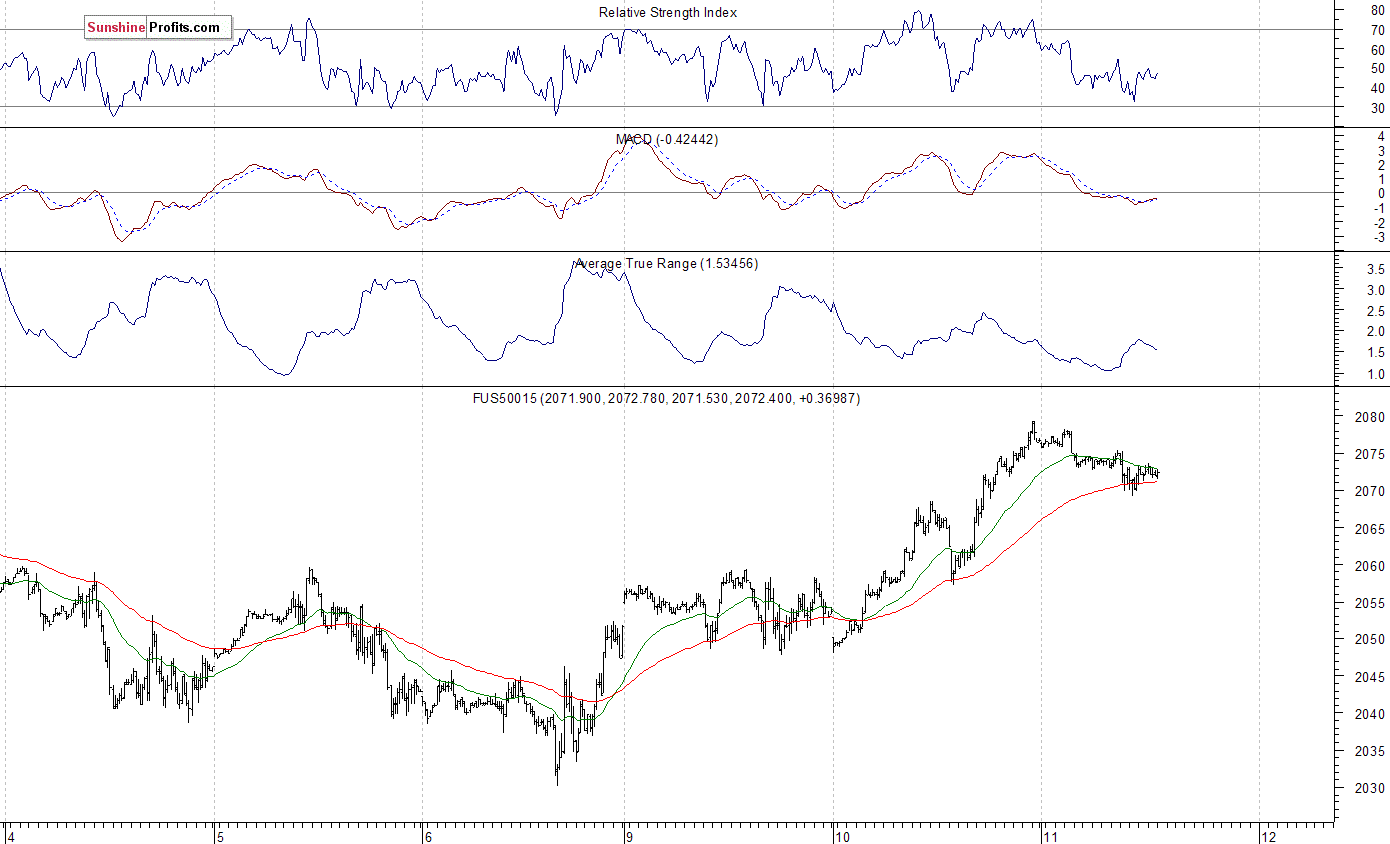Click the MACD axis value -1
Viewport: 1390px width, 844px height.
(x=1378, y=208)
